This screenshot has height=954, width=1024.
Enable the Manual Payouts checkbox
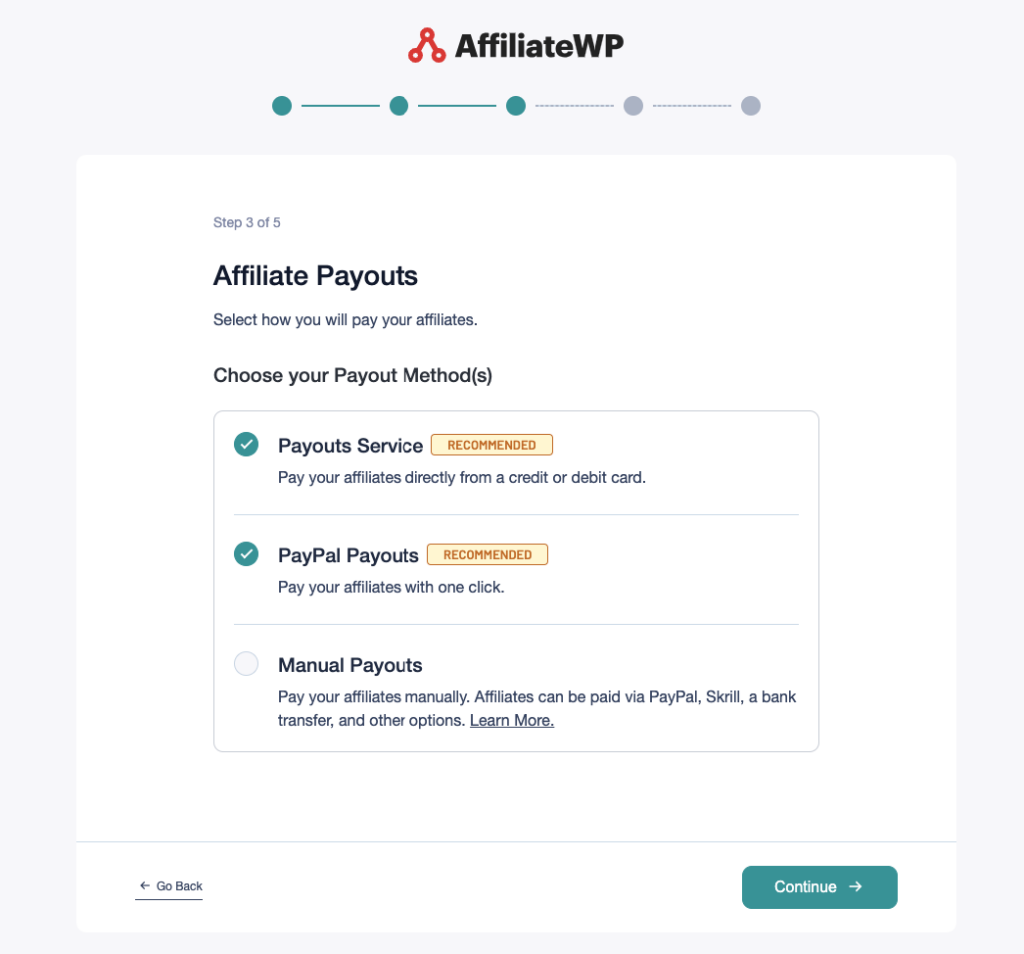click(246, 664)
